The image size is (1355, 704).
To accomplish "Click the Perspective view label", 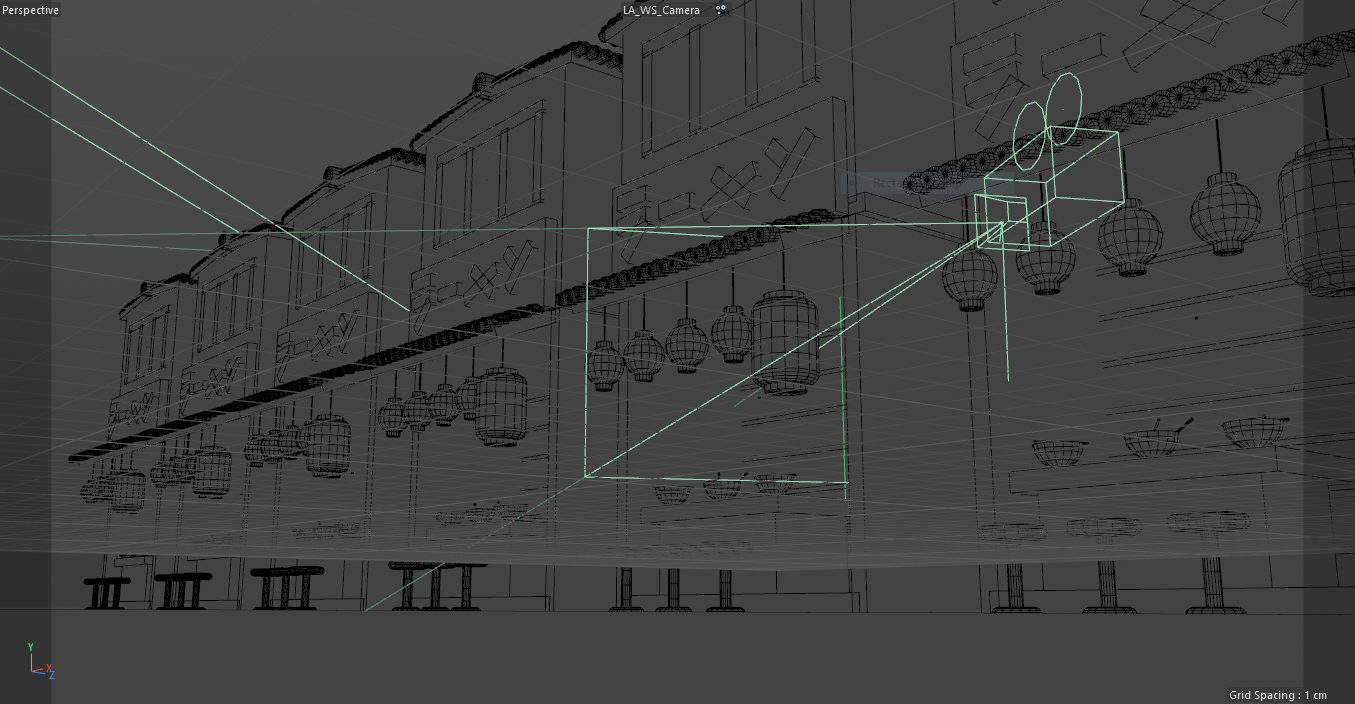I will (x=31, y=10).
